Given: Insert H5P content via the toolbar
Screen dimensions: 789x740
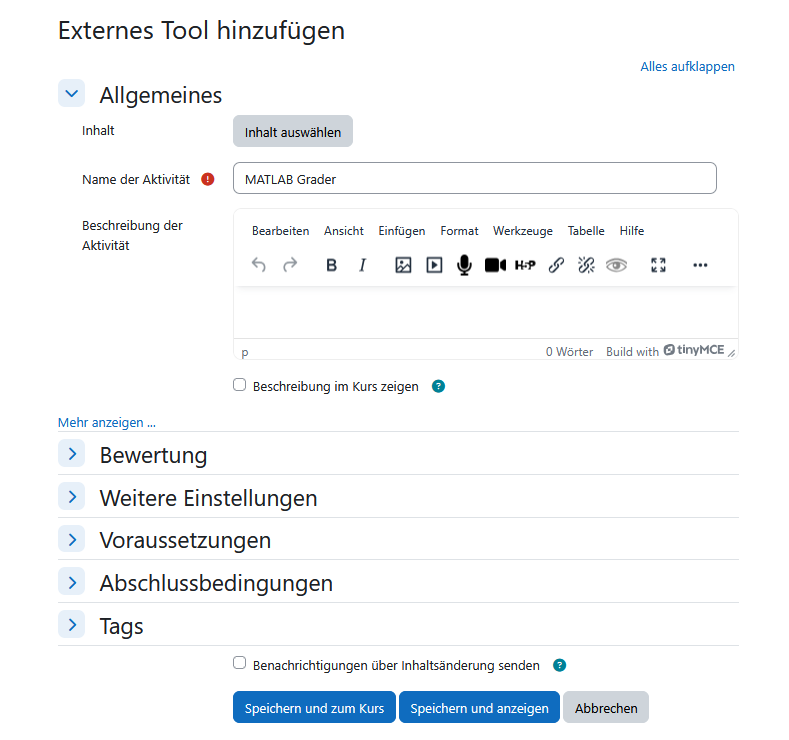Looking at the screenshot, I should tap(525, 265).
